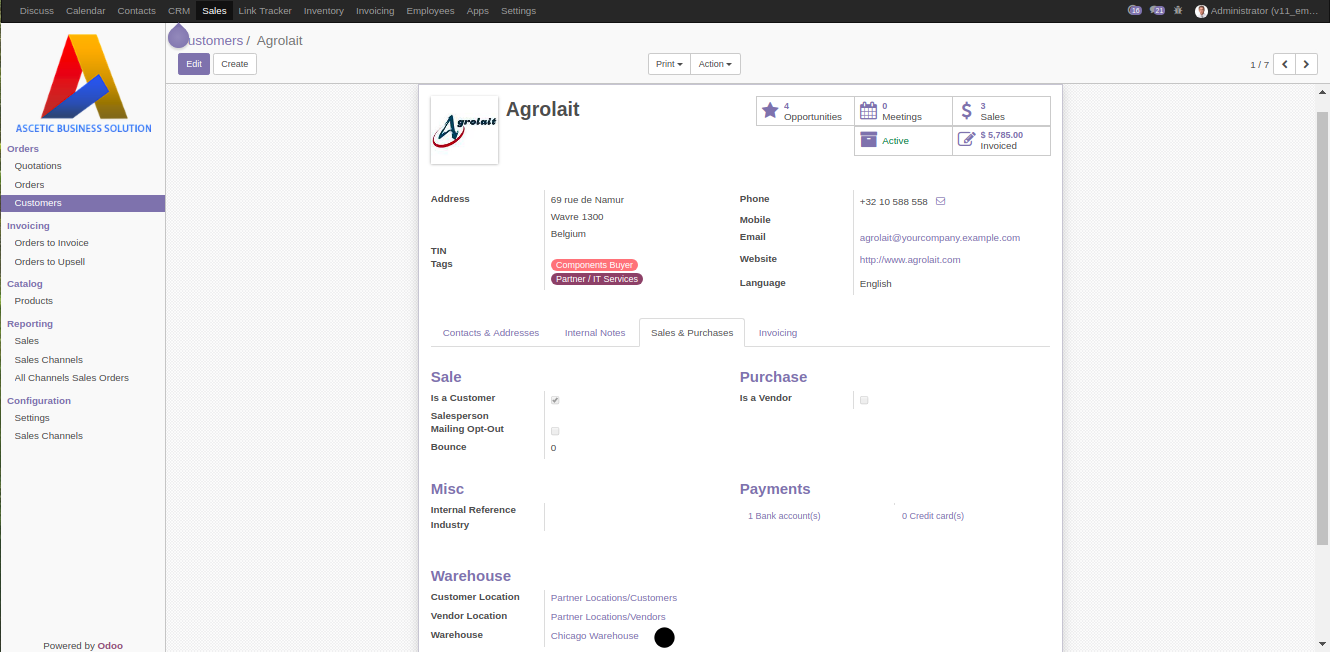Toggle the Mailing Opt-Out checkbox

click(x=555, y=431)
